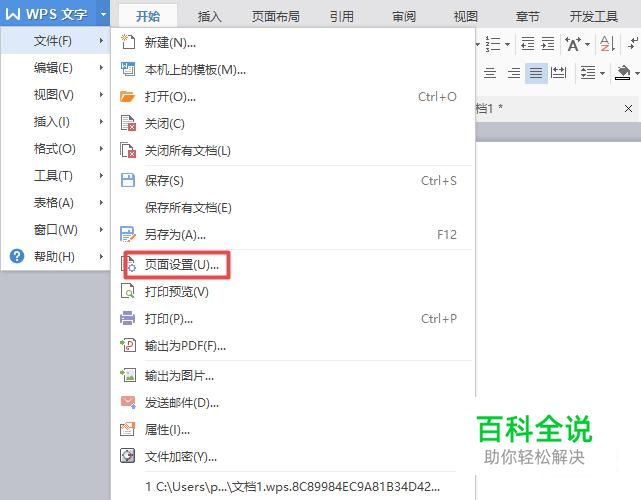
Task: Click the send mail envelope icon
Action: pyautogui.click(x=128, y=402)
